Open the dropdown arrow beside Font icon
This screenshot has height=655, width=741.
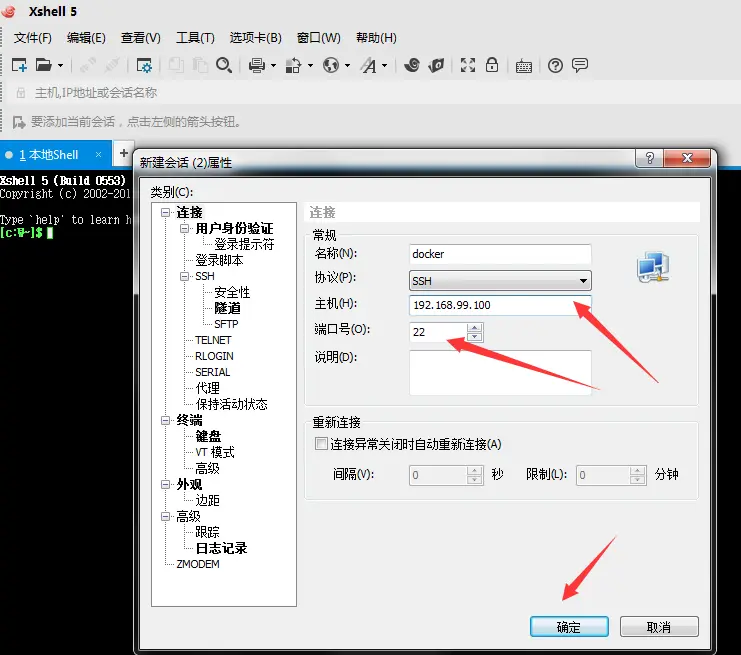[x=385, y=65]
